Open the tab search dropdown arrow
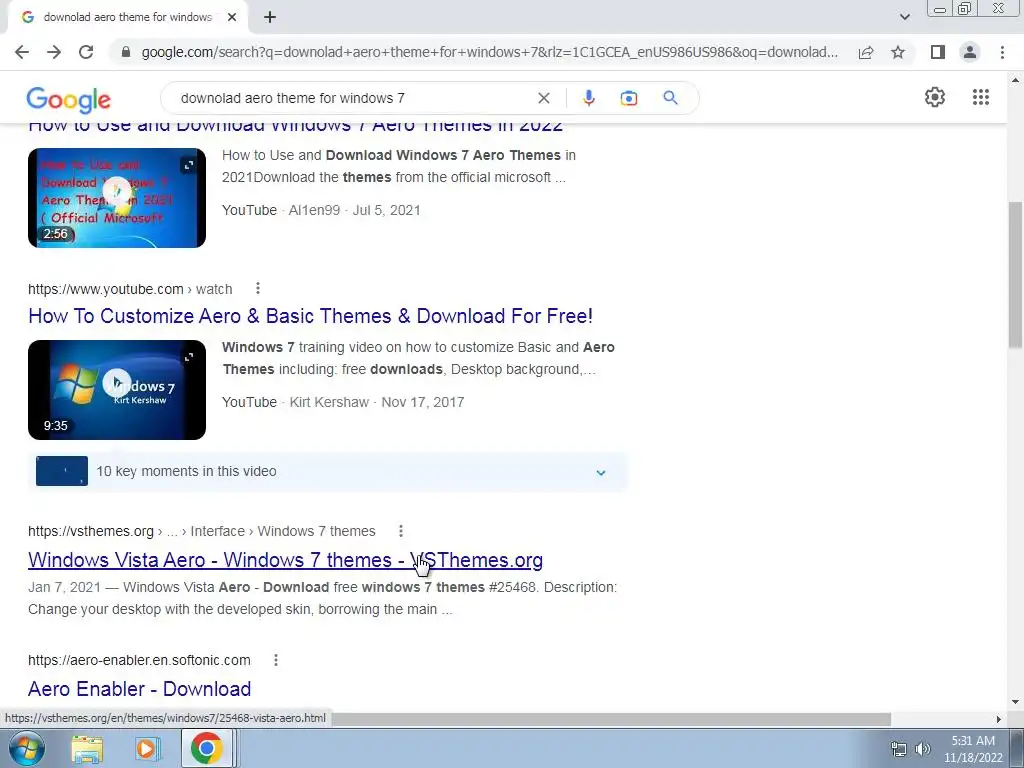This screenshot has height=768, width=1024. [904, 17]
